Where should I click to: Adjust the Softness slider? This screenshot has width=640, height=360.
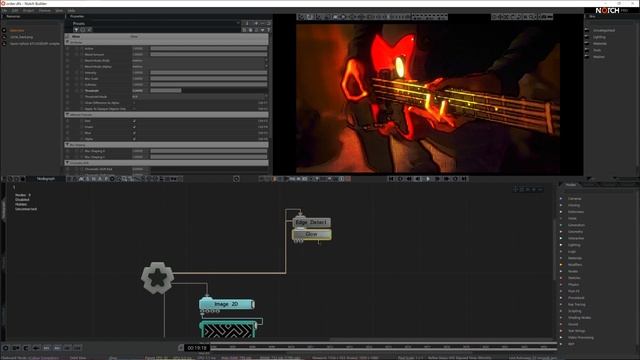click(x=209, y=84)
